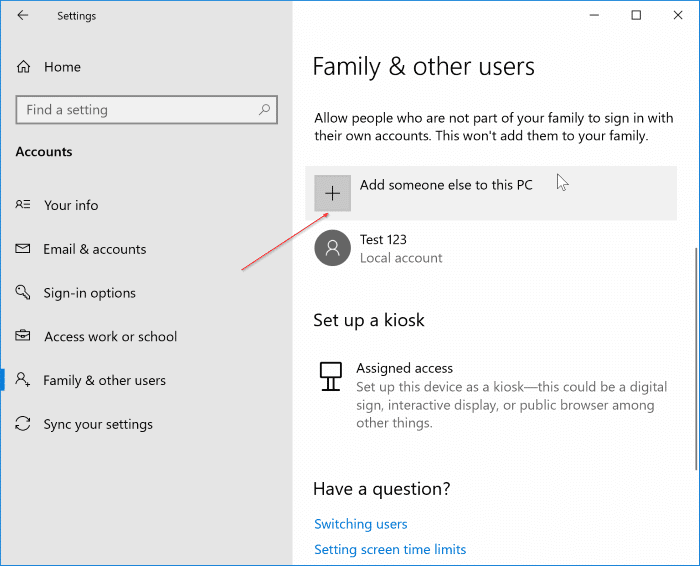Open Setting screen time limits link
The image size is (700, 566).
click(x=390, y=549)
